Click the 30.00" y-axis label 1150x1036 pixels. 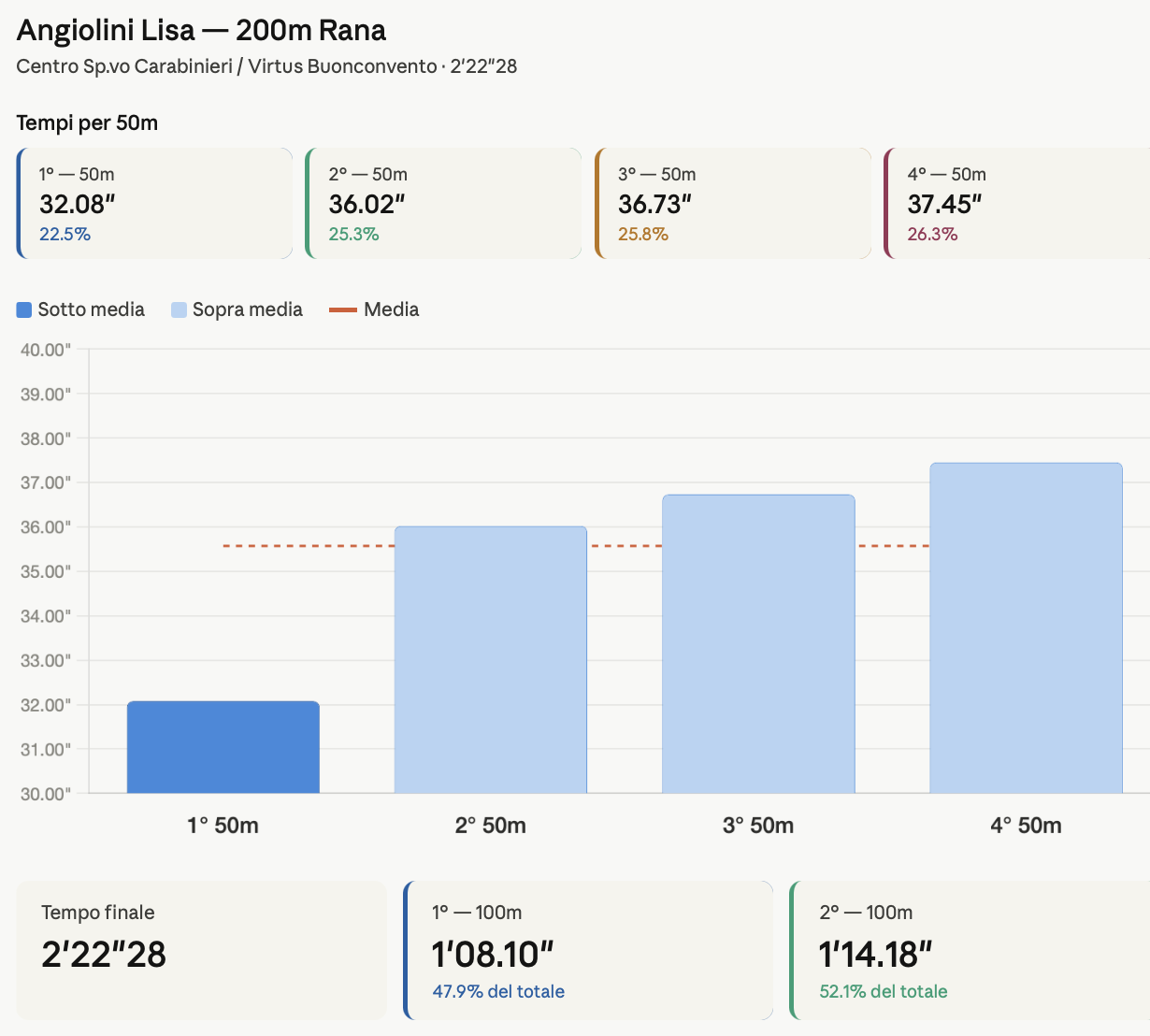click(45, 794)
